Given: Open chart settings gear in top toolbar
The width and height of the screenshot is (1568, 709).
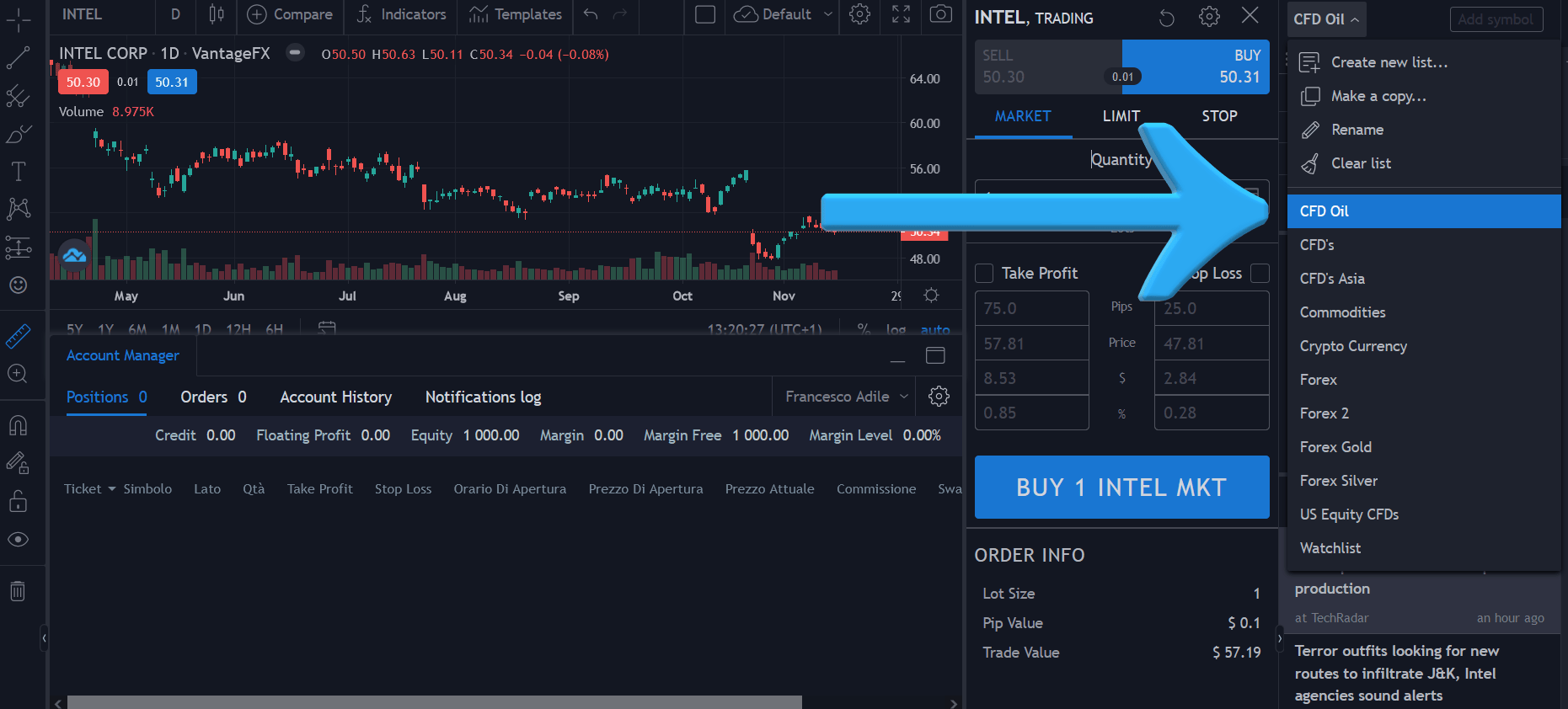Looking at the screenshot, I should (x=859, y=14).
